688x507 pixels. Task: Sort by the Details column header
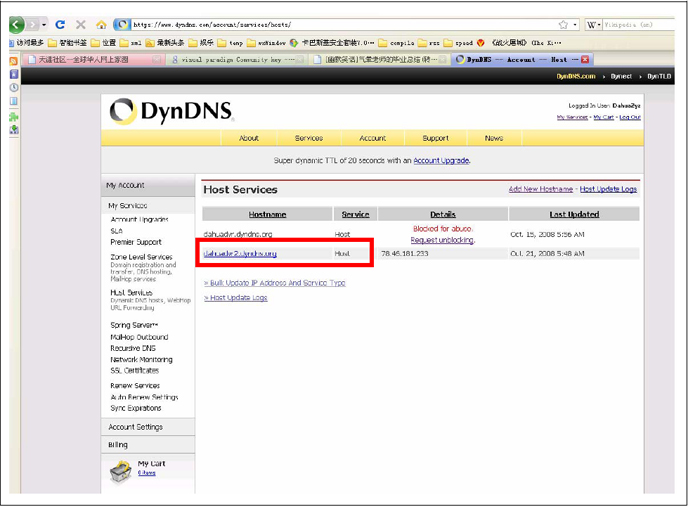pyautogui.click(x=443, y=214)
